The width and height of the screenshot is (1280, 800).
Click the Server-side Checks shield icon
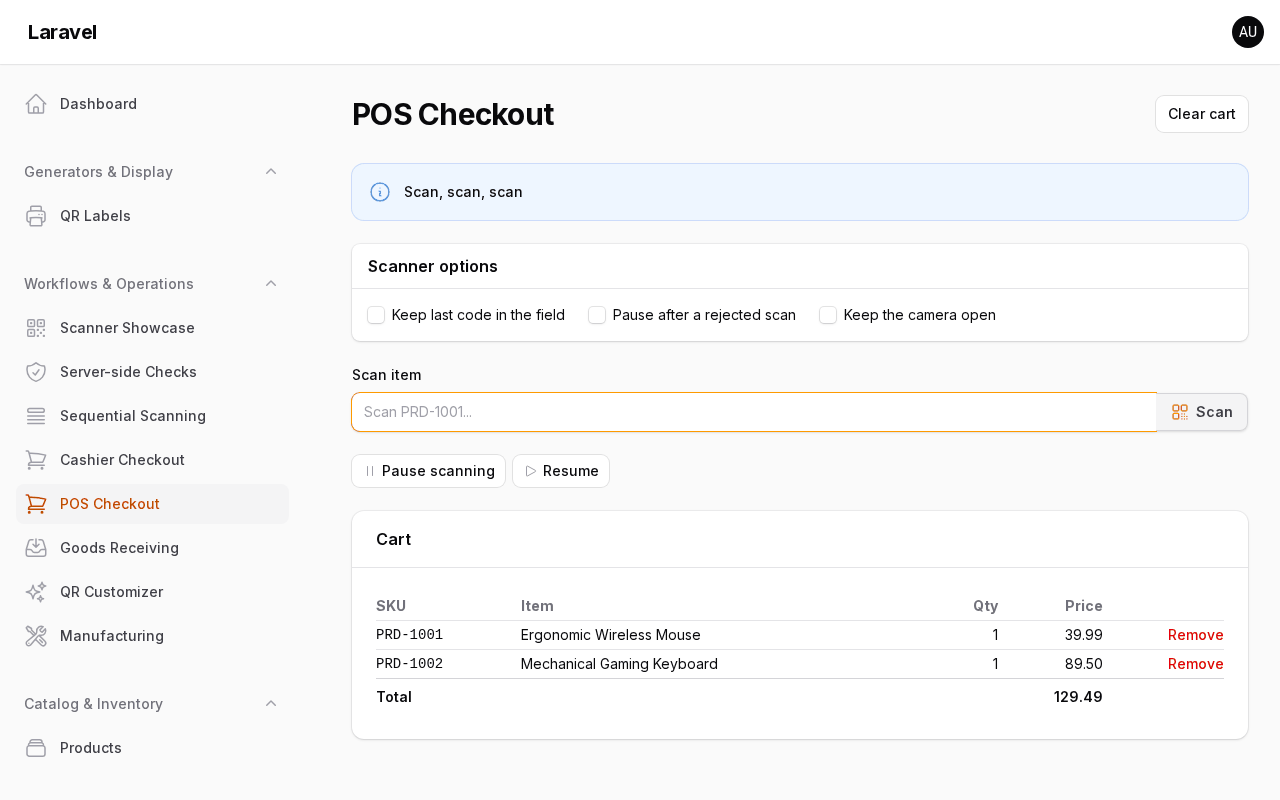[36, 372]
